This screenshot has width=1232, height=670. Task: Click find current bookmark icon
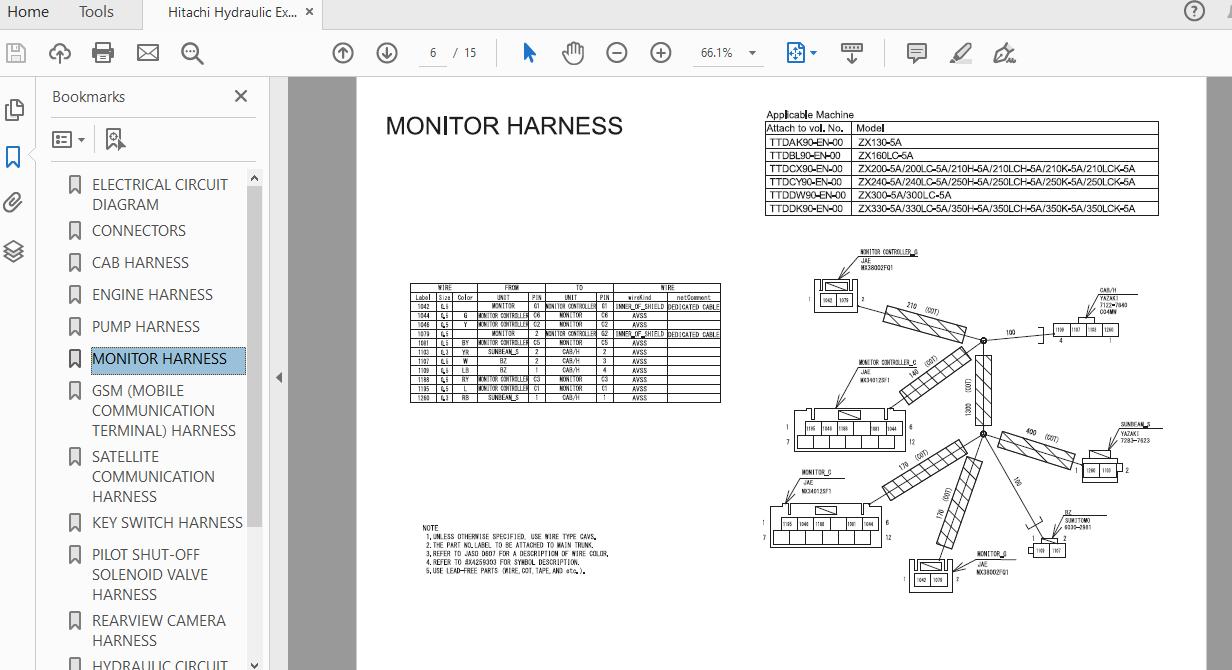click(x=115, y=139)
